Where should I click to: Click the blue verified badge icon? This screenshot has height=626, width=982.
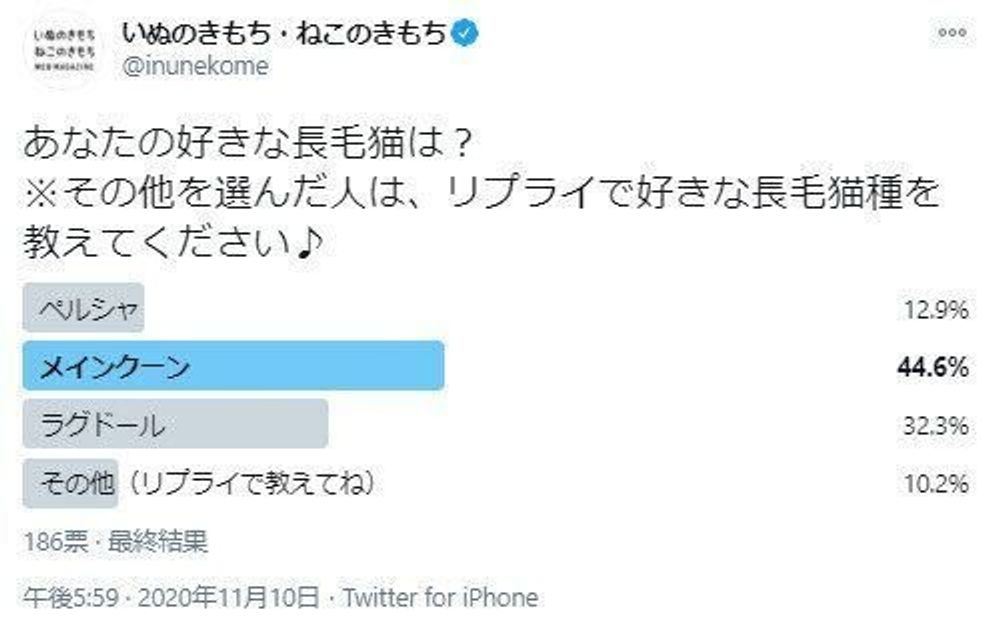click(468, 33)
